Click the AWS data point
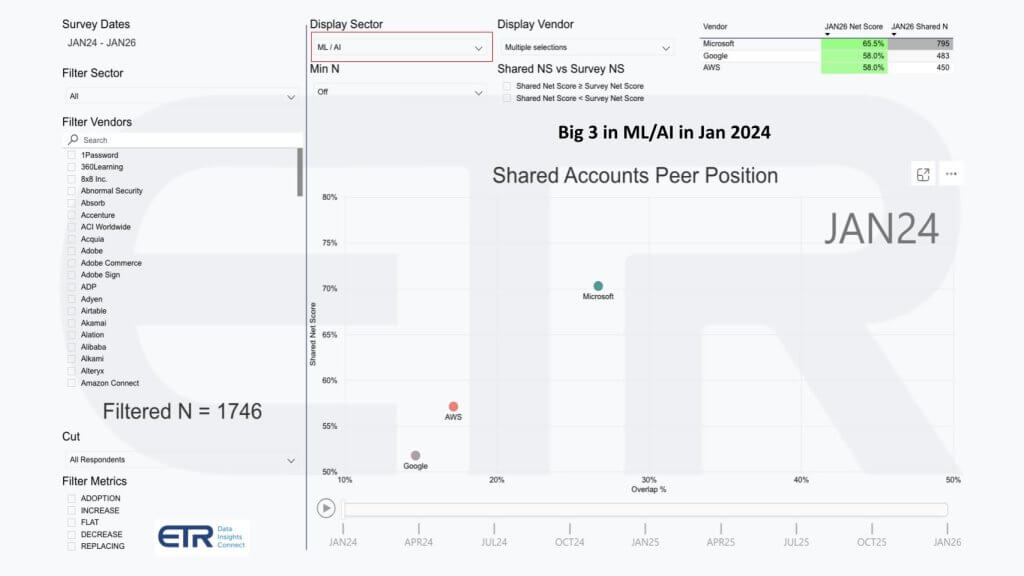 453,406
